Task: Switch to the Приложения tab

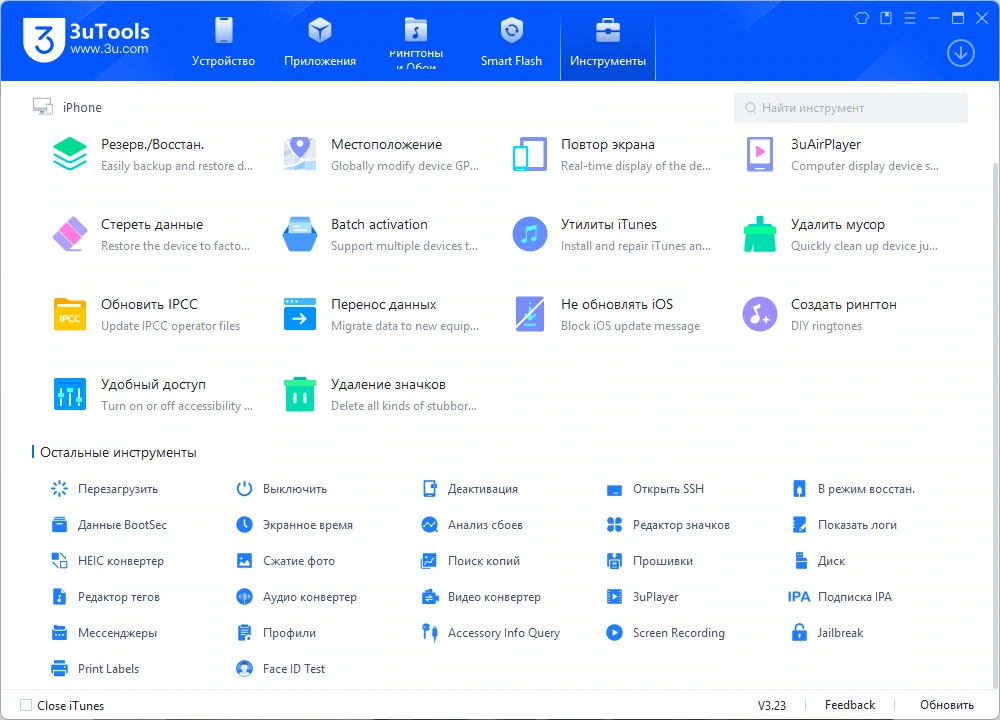Action: click(x=320, y=42)
